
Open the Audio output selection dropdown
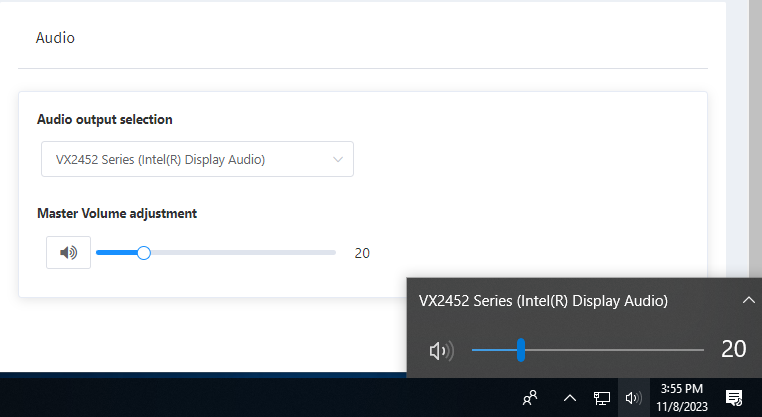[x=197, y=159]
